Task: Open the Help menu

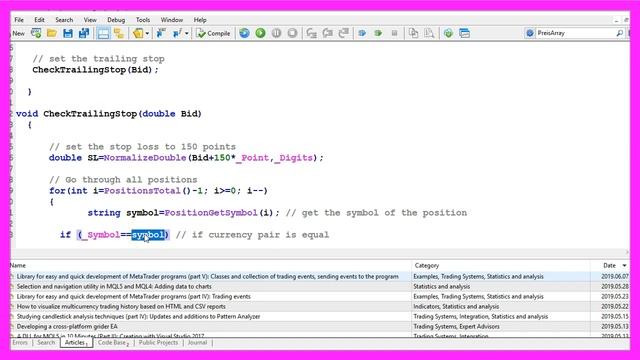Action: coord(200,20)
